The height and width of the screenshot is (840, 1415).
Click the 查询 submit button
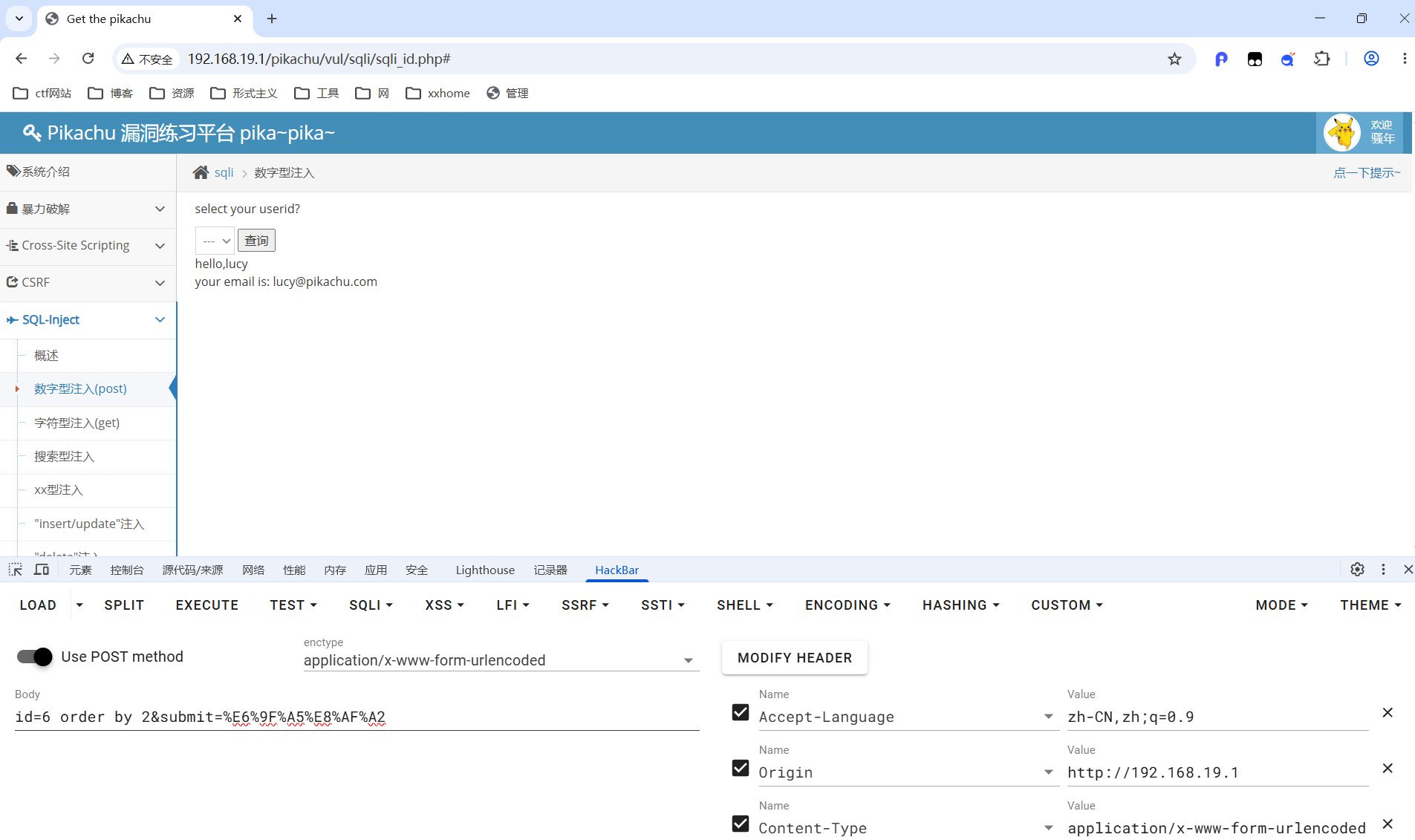click(x=256, y=241)
